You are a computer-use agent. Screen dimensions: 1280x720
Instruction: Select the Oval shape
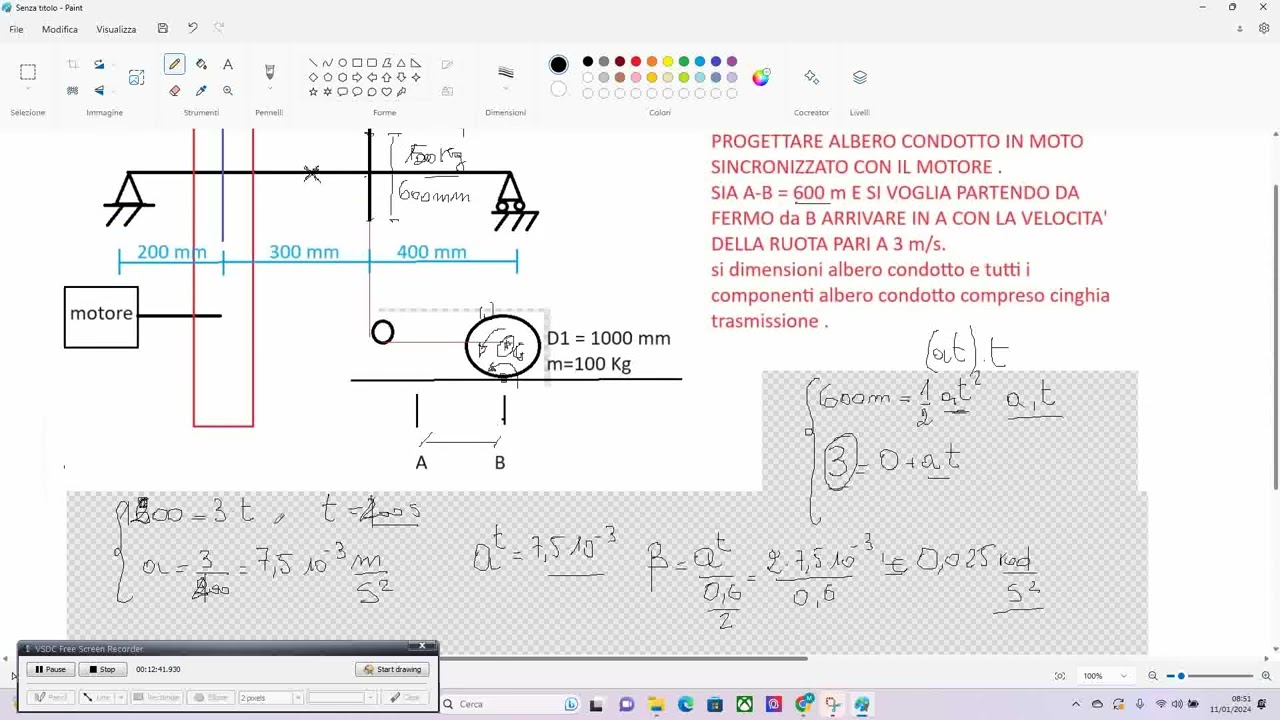343,63
